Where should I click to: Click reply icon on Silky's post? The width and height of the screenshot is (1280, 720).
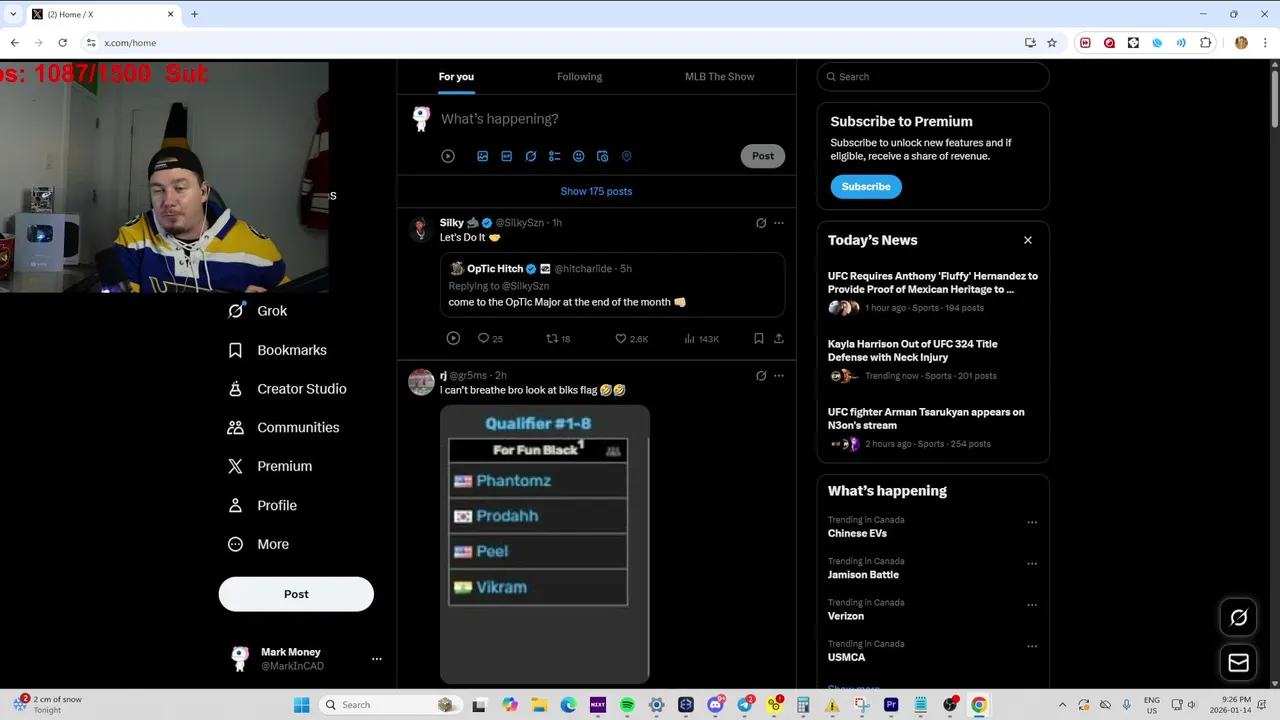coord(483,339)
